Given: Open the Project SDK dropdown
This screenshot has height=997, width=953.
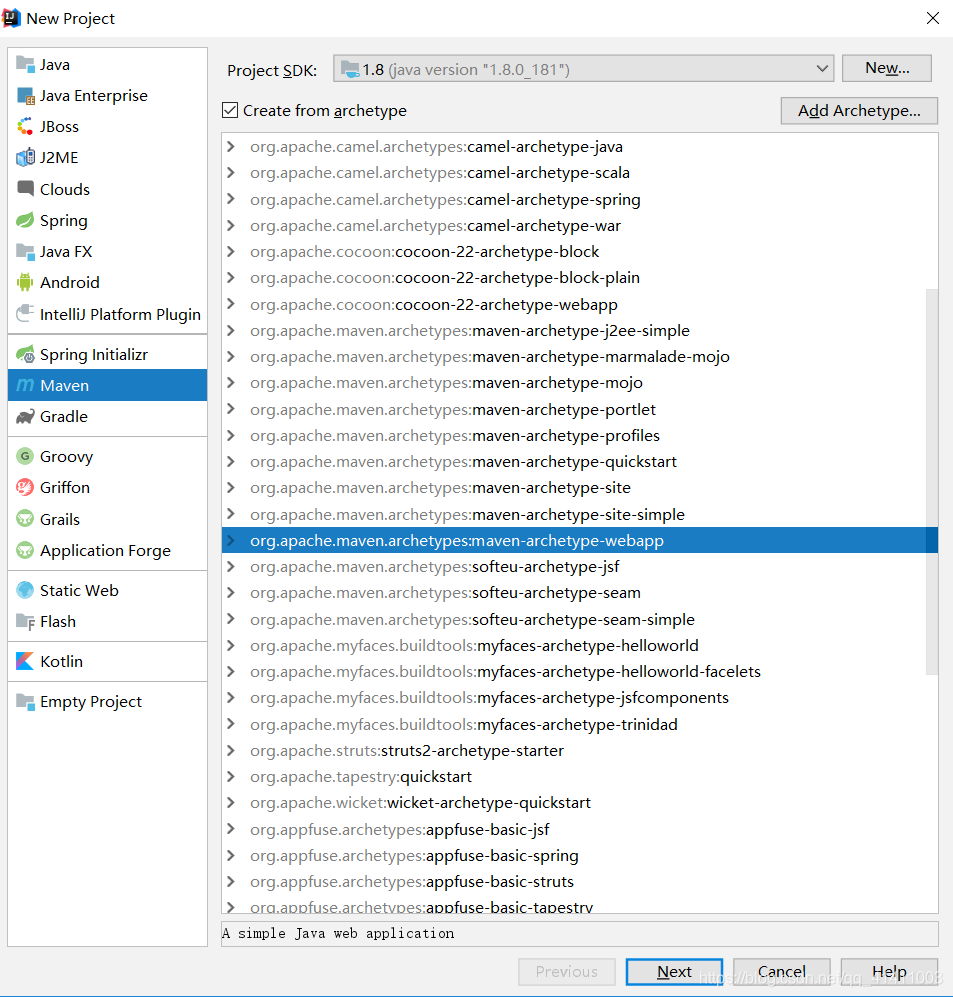Looking at the screenshot, I should pos(583,69).
